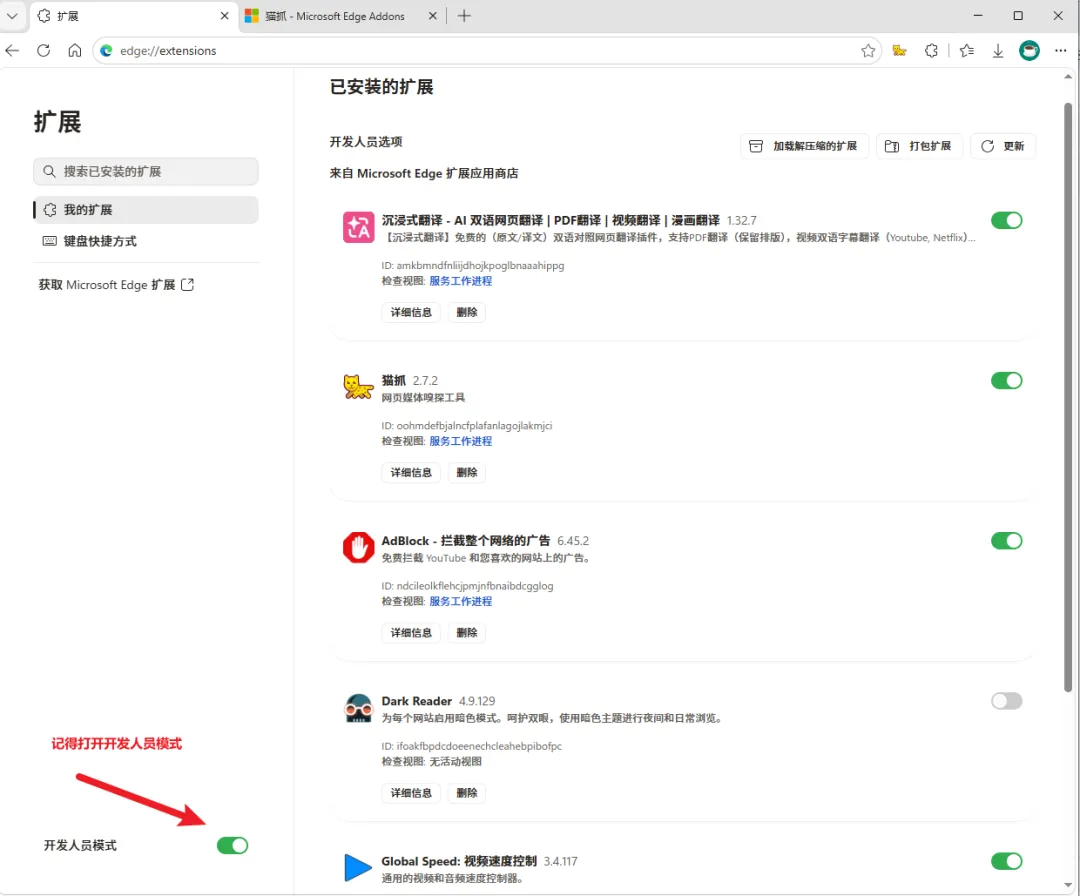1080x896 pixels.
Task: Click 加载解压缩的扩展 button
Action: coord(804,146)
